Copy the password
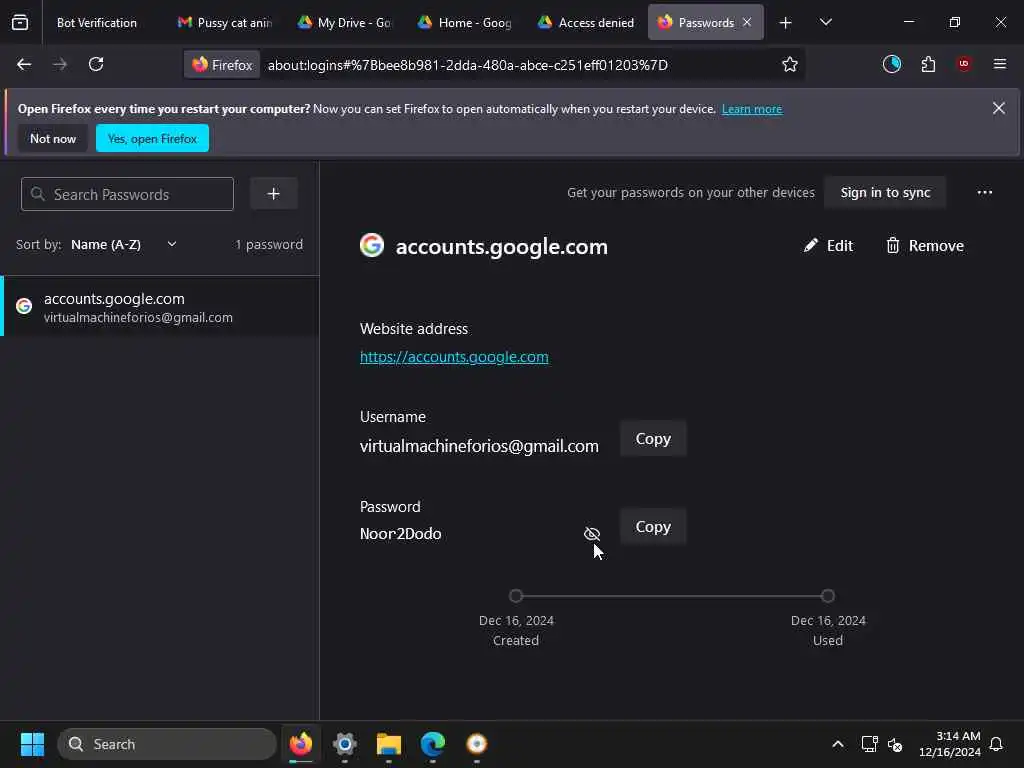The width and height of the screenshot is (1024, 768). click(653, 527)
